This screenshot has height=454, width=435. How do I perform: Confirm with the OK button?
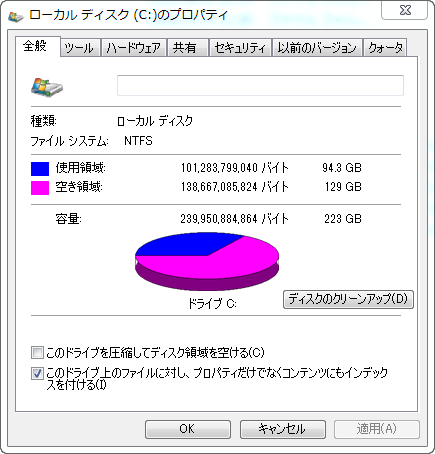tap(188, 429)
